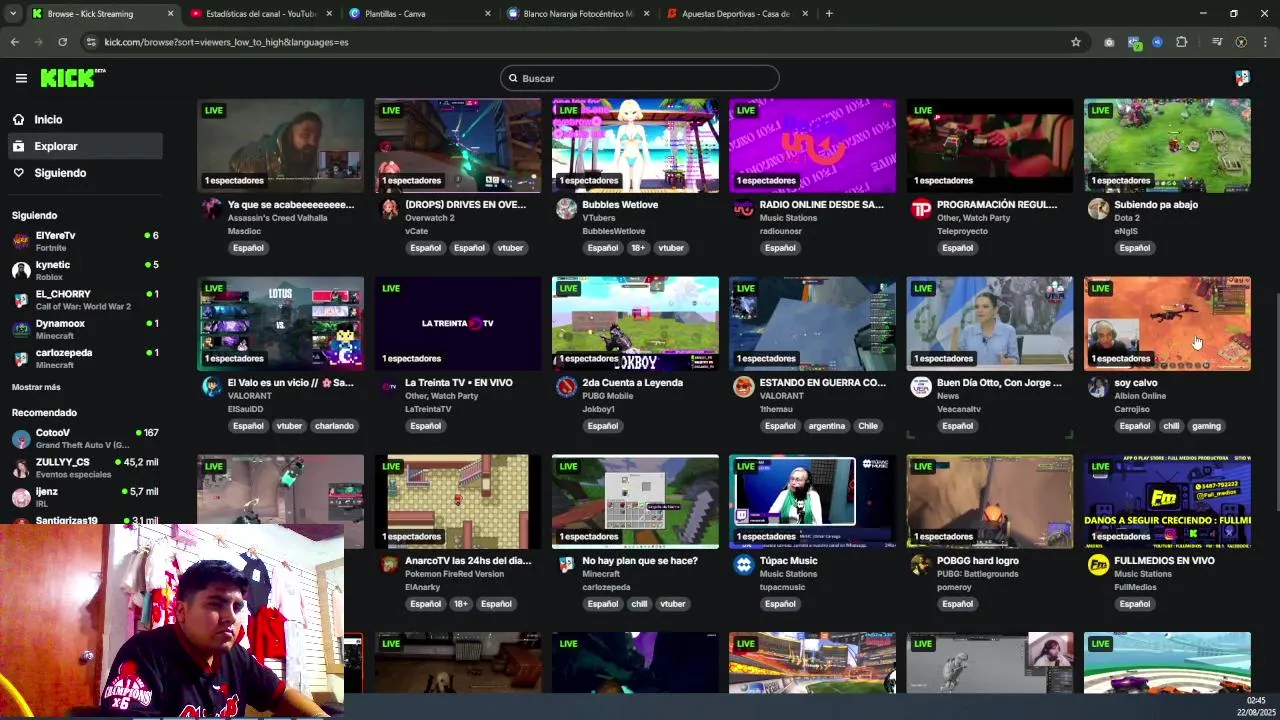Click Chile tag under ESTANDO EN GUERRA
The width and height of the screenshot is (1280, 720).
(868, 426)
